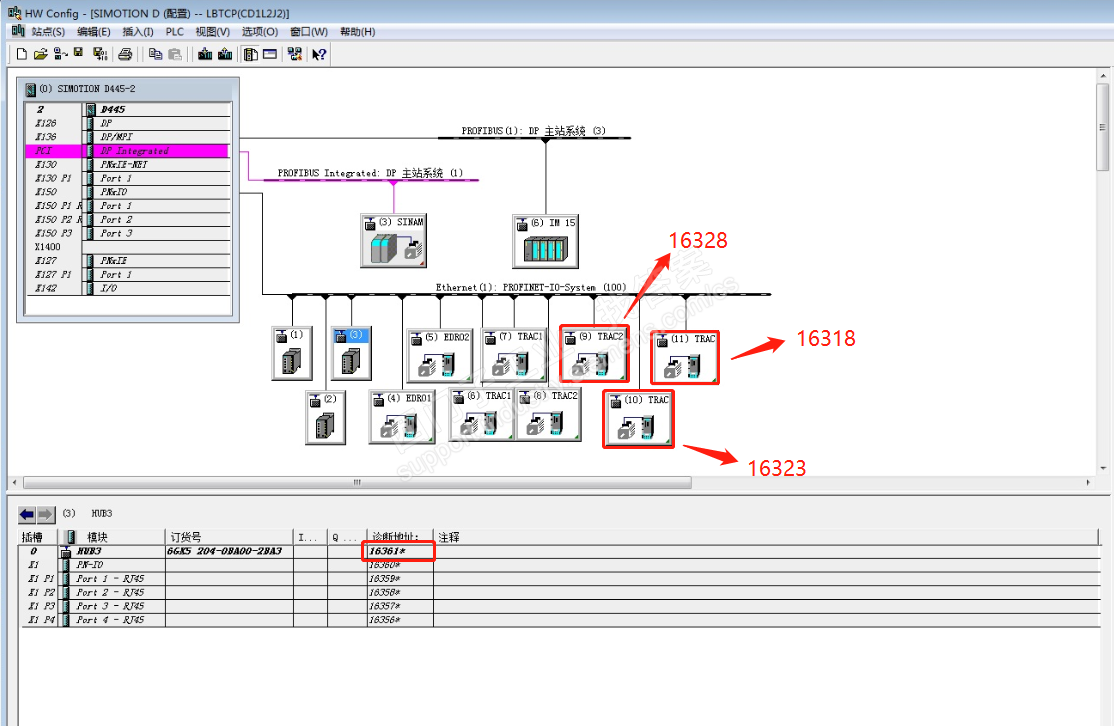Click the Upload to PG icon

click(225, 54)
